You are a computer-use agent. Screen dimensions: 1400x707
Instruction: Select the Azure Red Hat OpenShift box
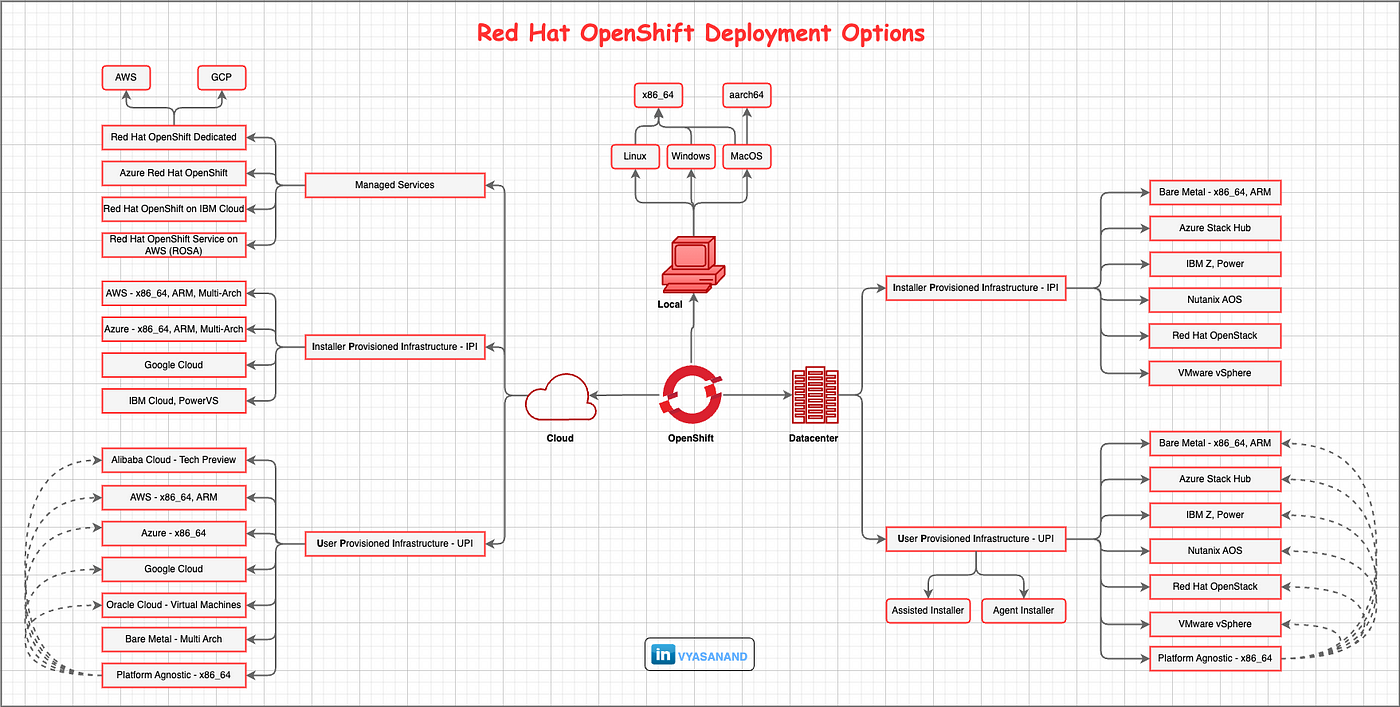[x=174, y=173]
